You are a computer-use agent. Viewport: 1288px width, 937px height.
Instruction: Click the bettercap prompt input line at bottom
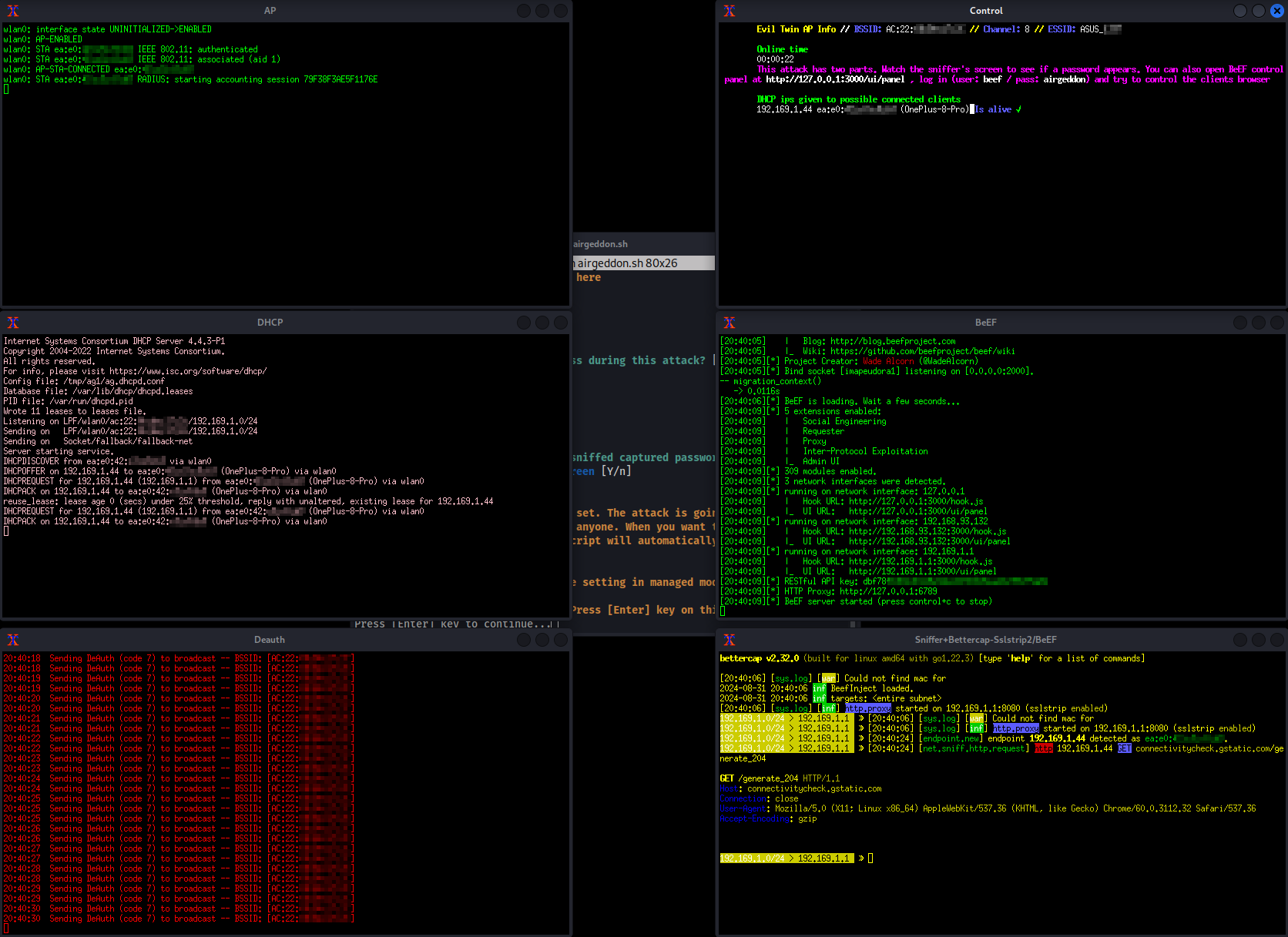797,858
